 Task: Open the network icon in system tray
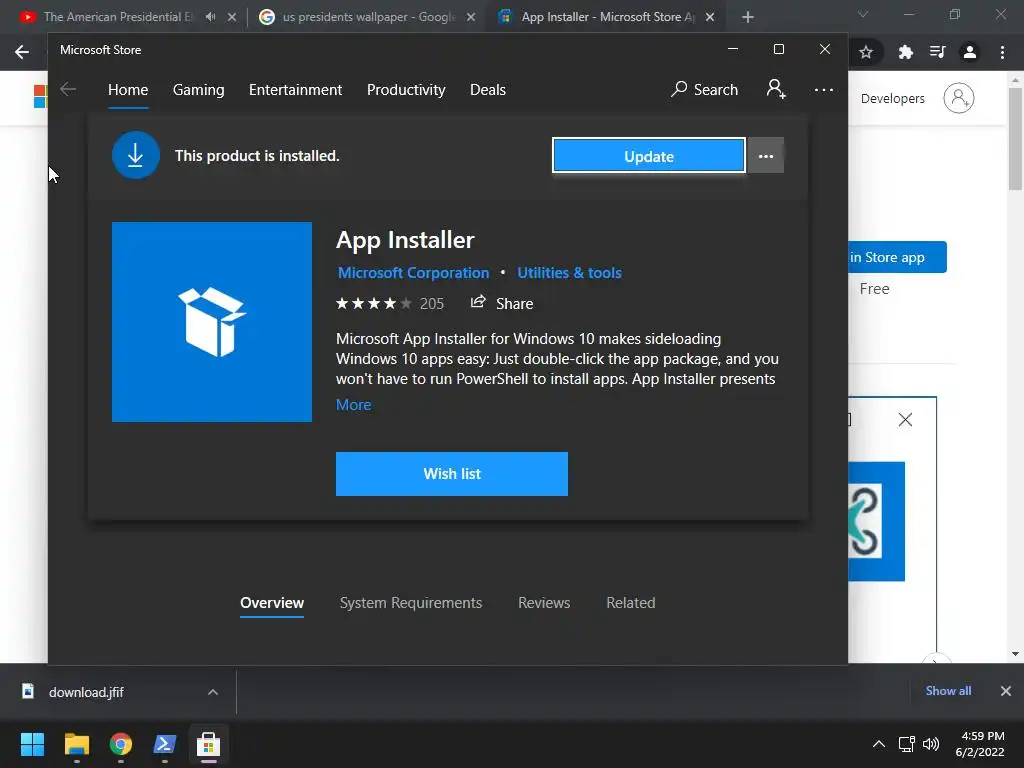[x=906, y=744]
